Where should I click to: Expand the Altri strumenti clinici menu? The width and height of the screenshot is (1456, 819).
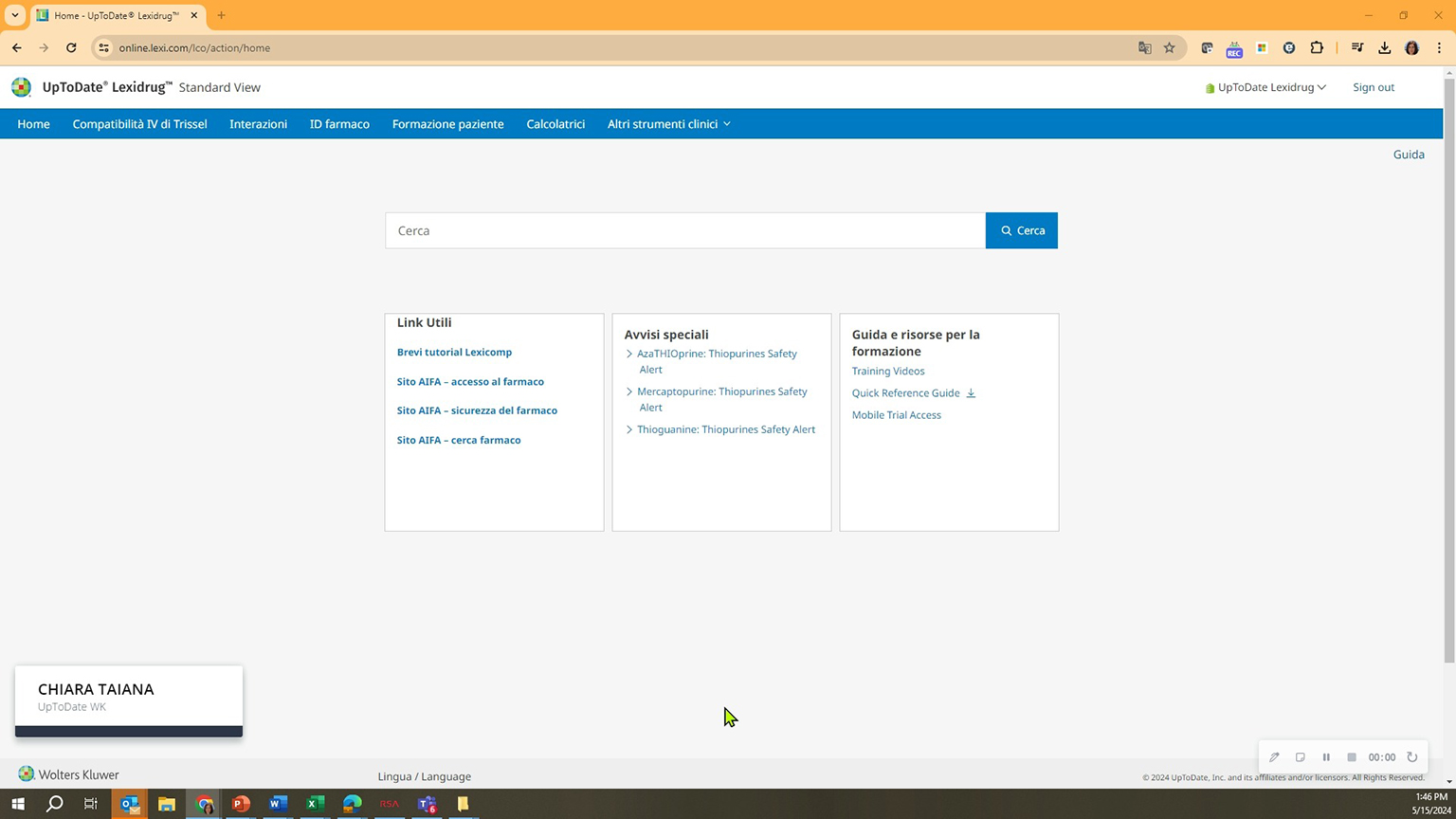[668, 124]
